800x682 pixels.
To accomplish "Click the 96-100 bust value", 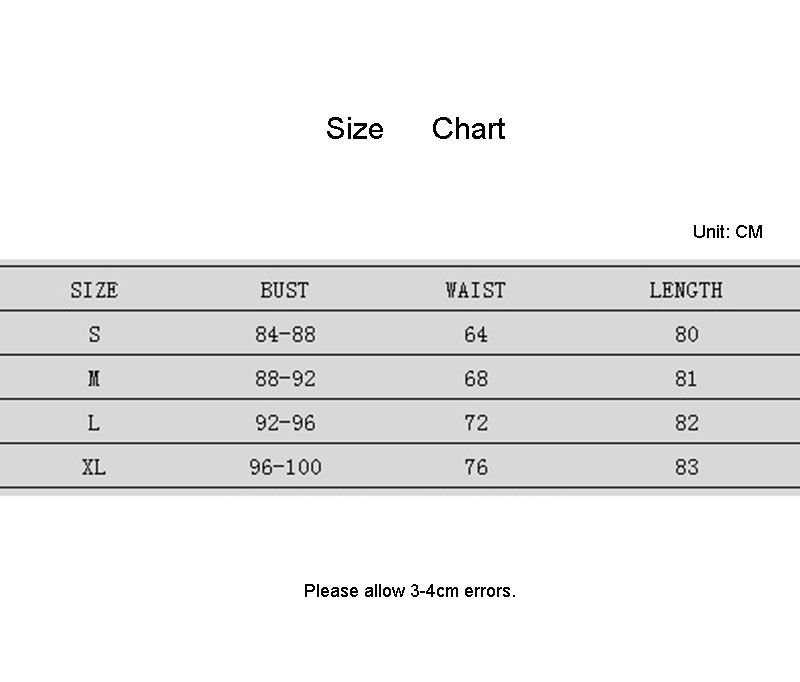I will click(x=285, y=467).
